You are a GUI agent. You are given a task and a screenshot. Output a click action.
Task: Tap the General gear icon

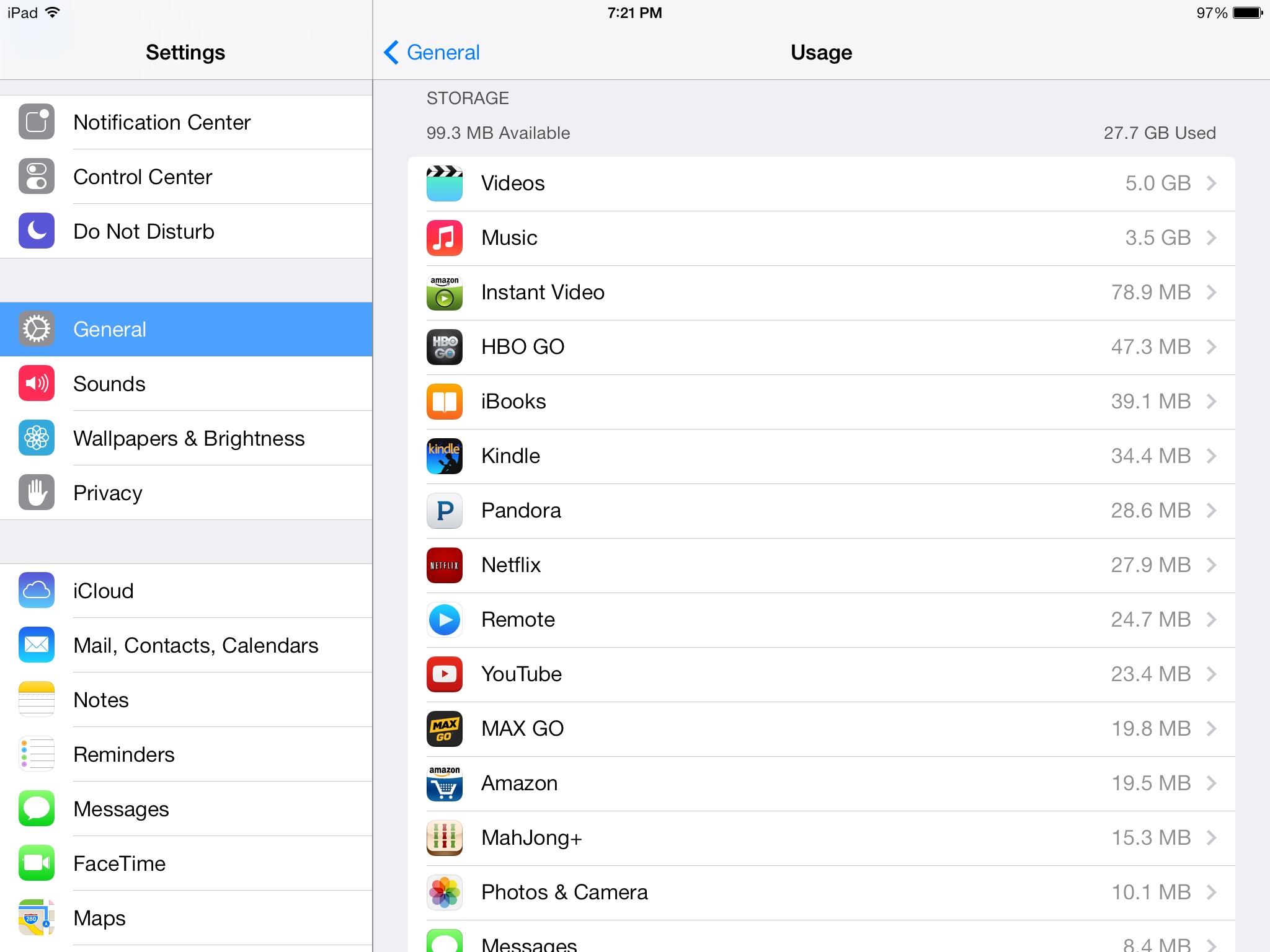[37, 329]
